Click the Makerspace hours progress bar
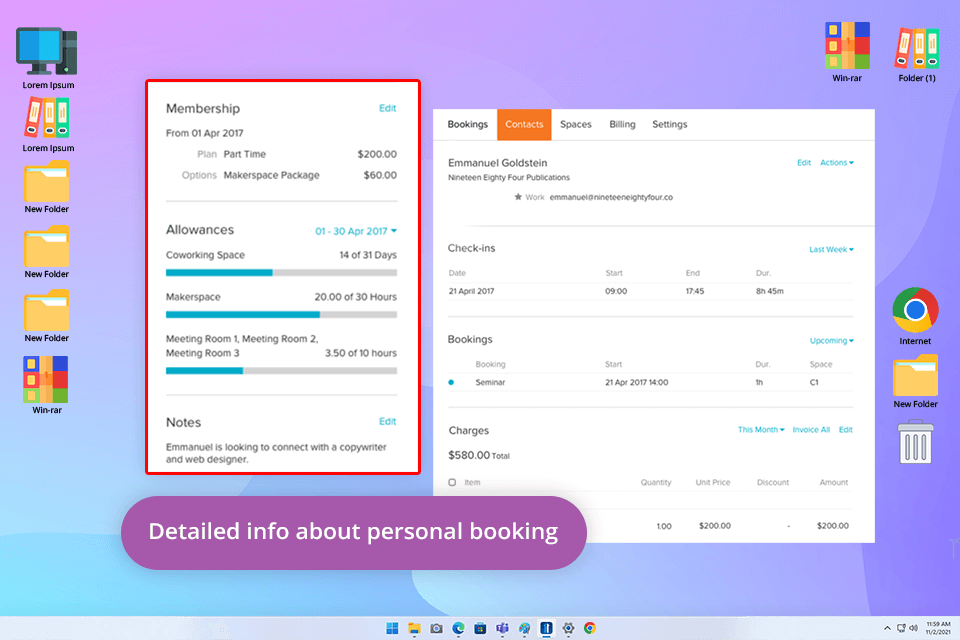This screenshot has height=640, width=960. coord(282,314)
